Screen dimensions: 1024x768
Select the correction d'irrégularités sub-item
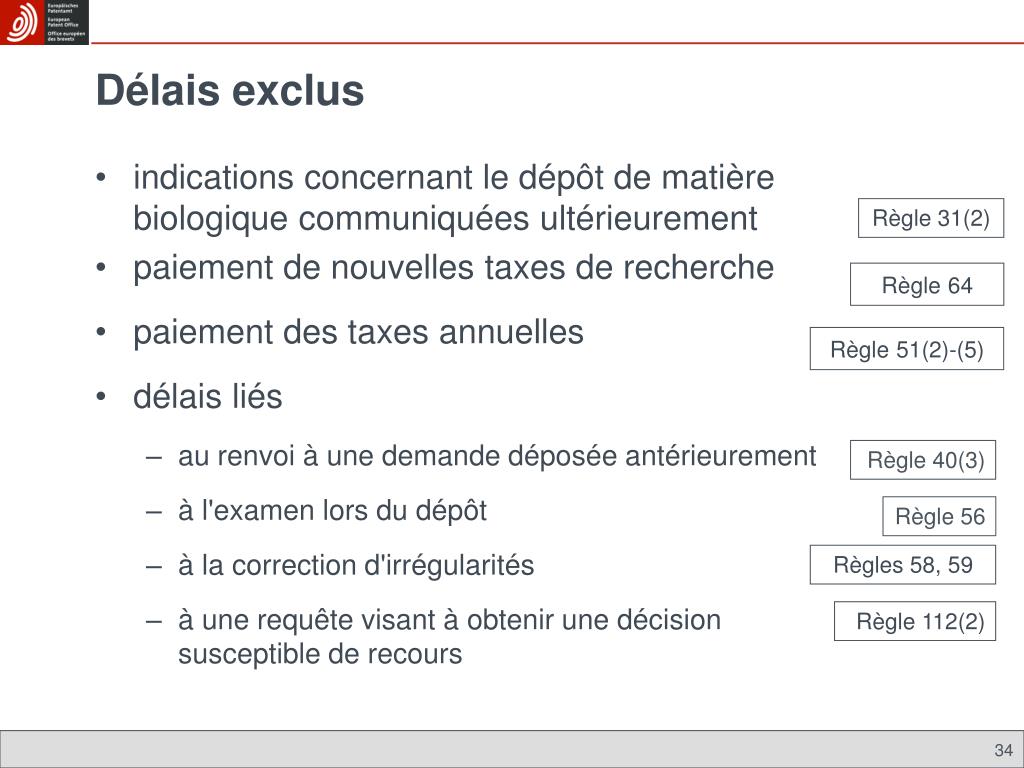click(356, 566)
